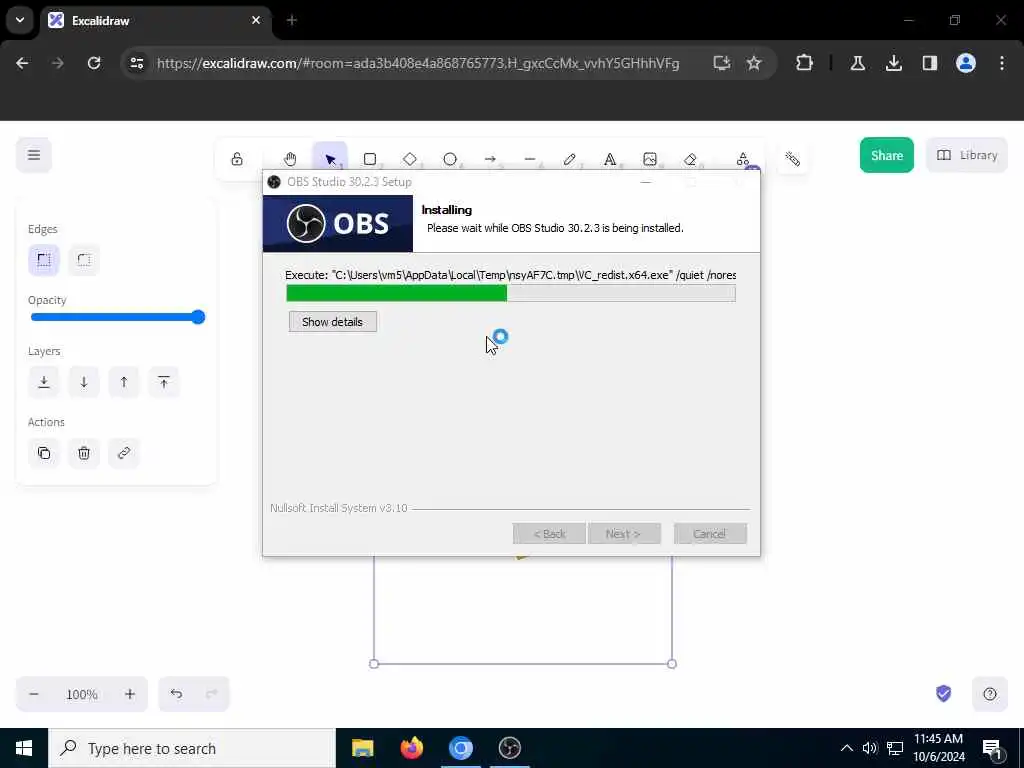Image resolution: width=1024 pixels, height=768 pixels.
Task: Reset zoom via 100% label
Action: click(82, 694)
